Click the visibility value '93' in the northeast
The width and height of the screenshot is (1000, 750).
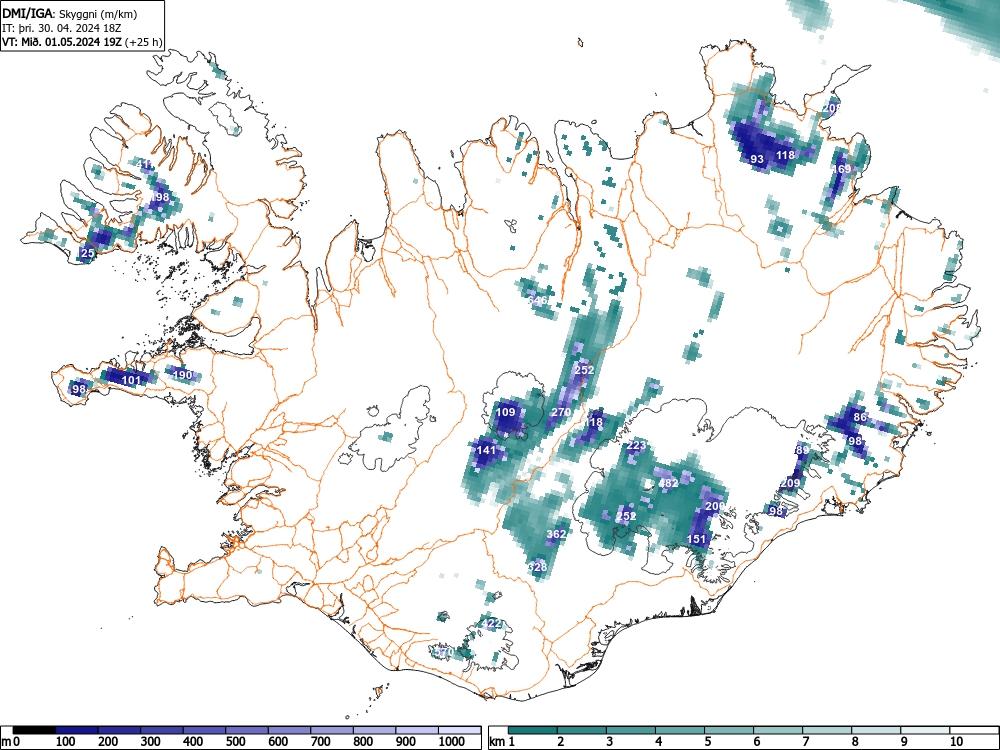coord(757,159)
